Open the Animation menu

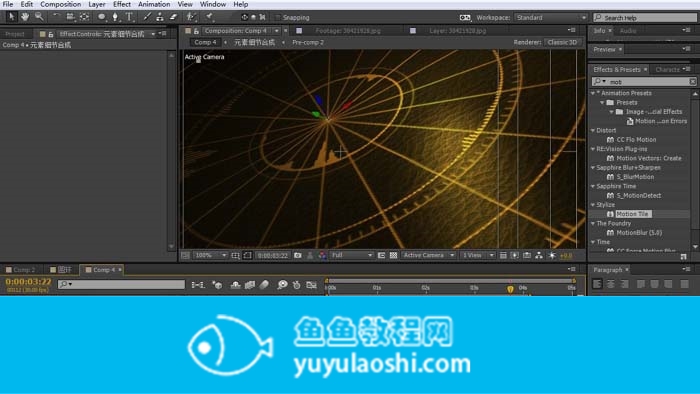click(x=154, y=4)
